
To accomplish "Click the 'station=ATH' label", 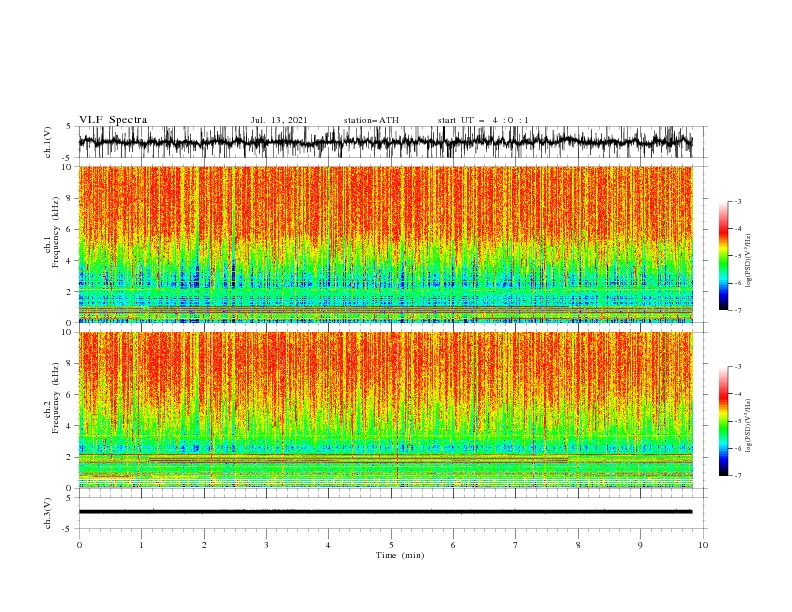I will (x=371, y=120).
